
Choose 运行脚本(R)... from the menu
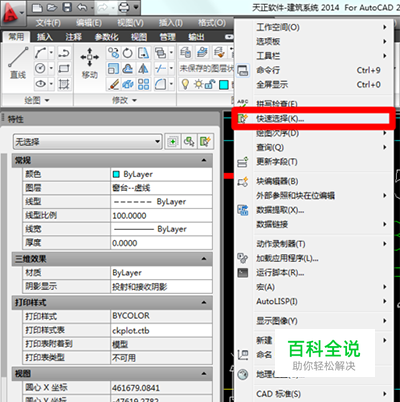pos(313,273)
